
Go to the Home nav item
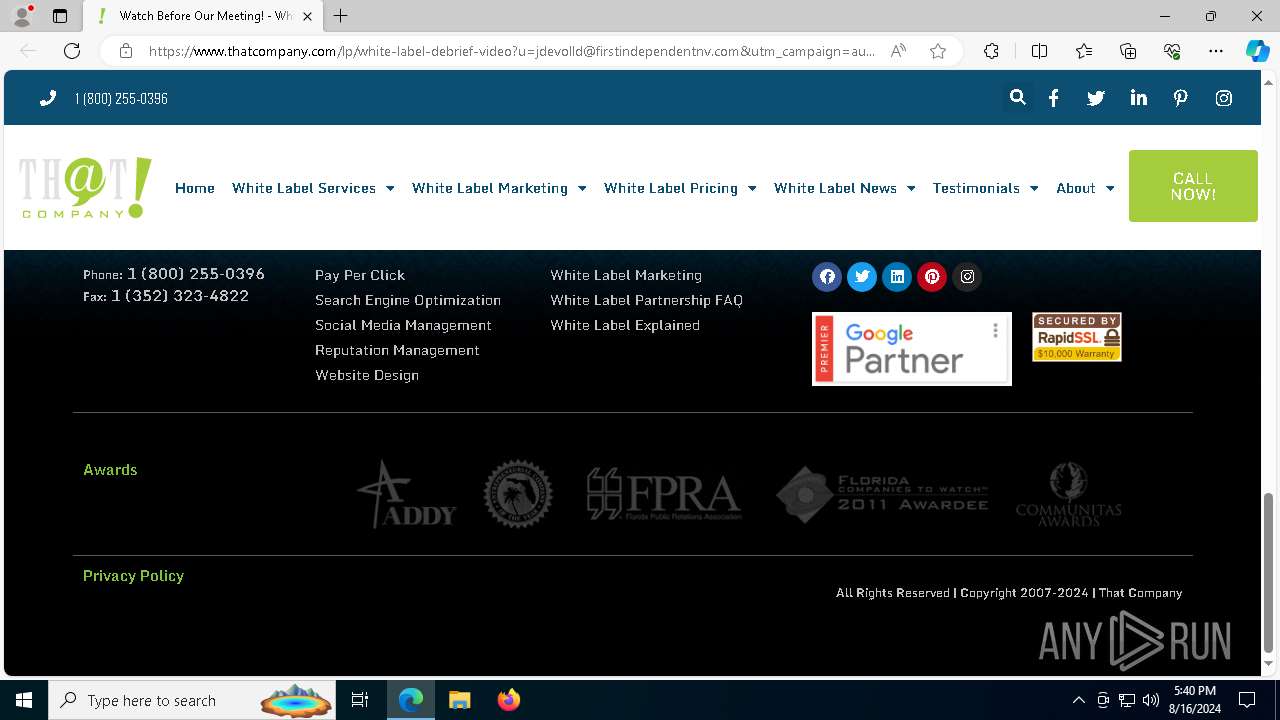(195, 188)
